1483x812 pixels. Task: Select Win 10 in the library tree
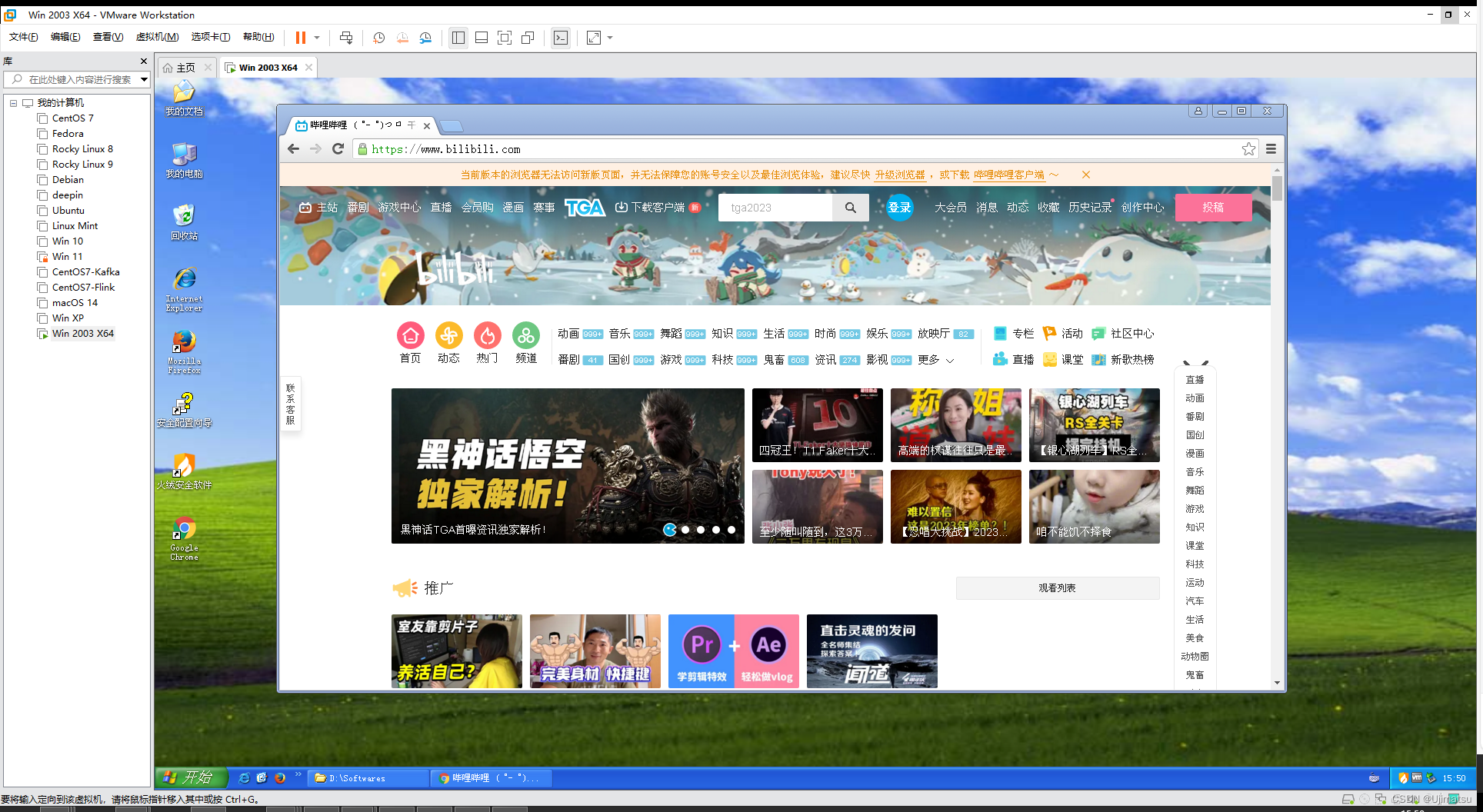(x=68, y=241)
